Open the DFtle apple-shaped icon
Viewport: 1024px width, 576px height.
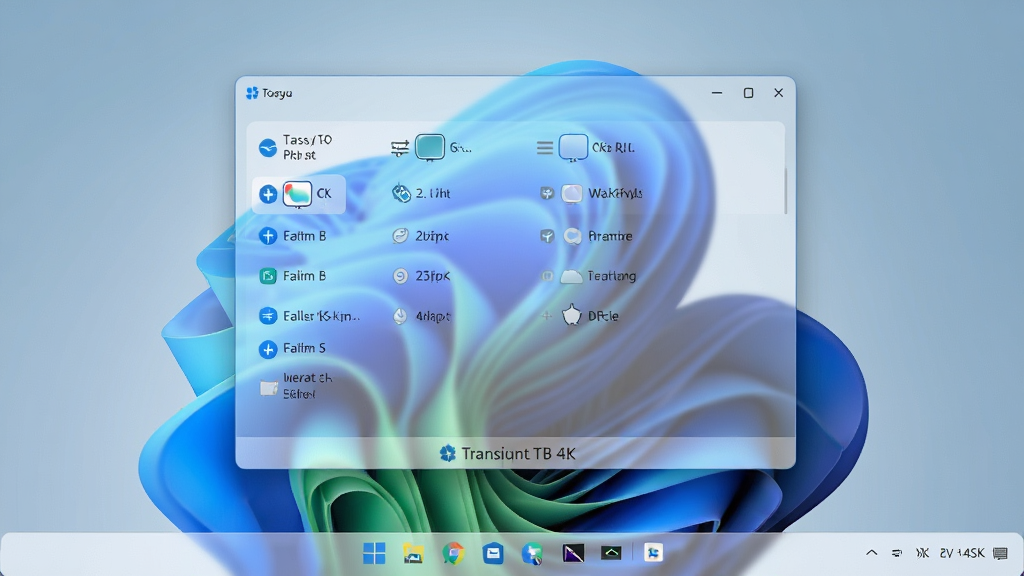[571, 315]
